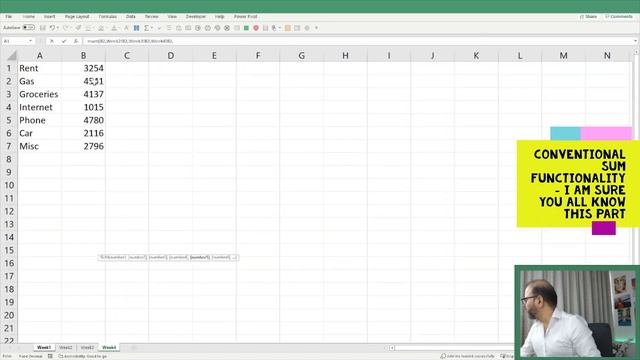640x360 pixels.
Task: Click the Accessibility status bar message
Action: point(83,356)
